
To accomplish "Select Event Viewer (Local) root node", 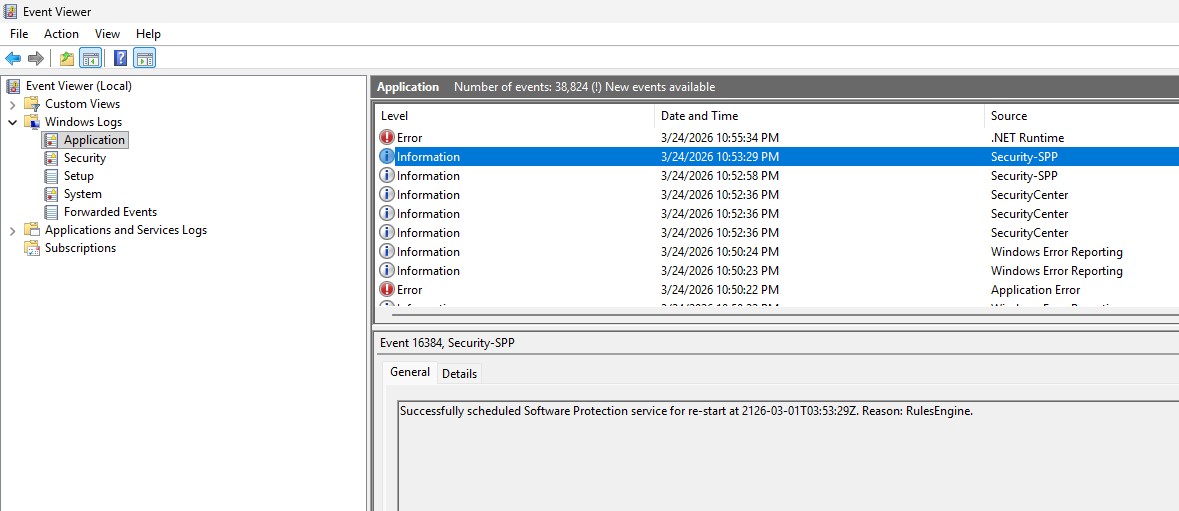I will point(78,86).
